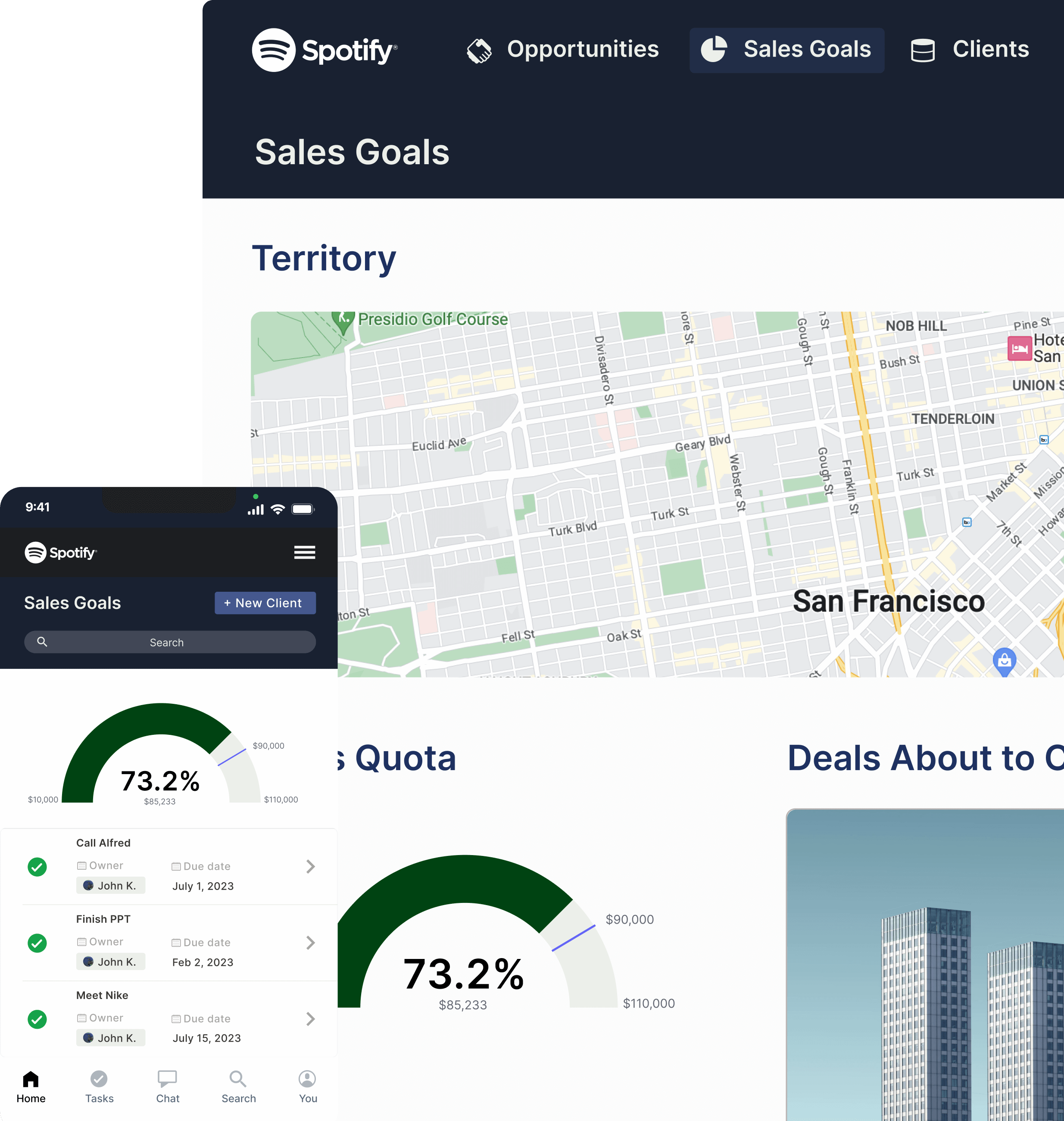The width and height of the screenshot is (1064, 1121).
Task: Open the Chat tab in the bottom bar
Action: click(x=168, y=1087)
